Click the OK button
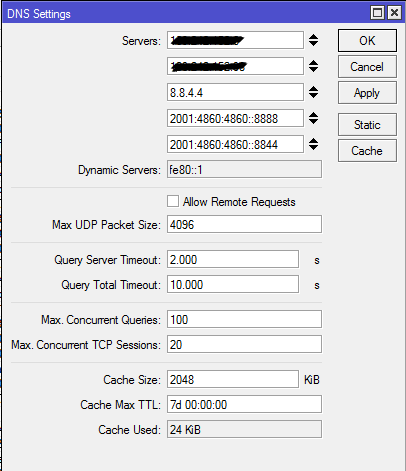 click(x=367, y=40)
